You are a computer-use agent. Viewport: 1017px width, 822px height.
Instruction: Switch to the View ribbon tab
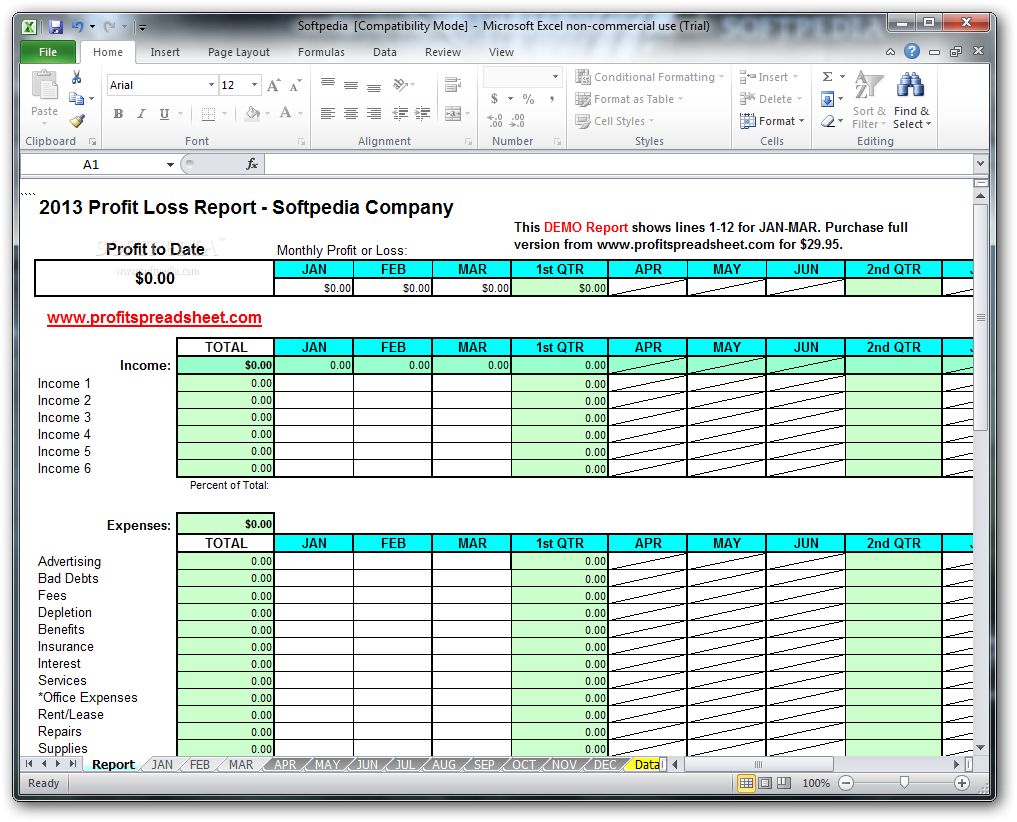coord(501,53)
